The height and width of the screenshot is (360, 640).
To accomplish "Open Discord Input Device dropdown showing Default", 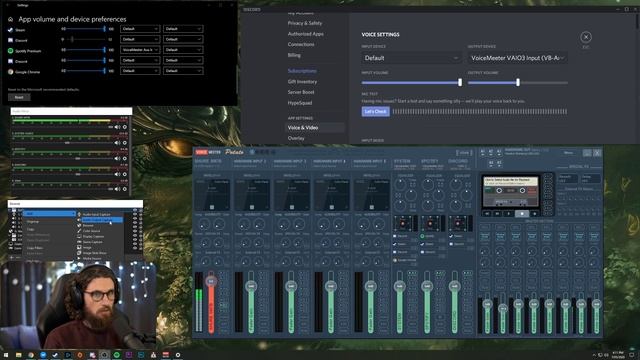I will [411, 58].
